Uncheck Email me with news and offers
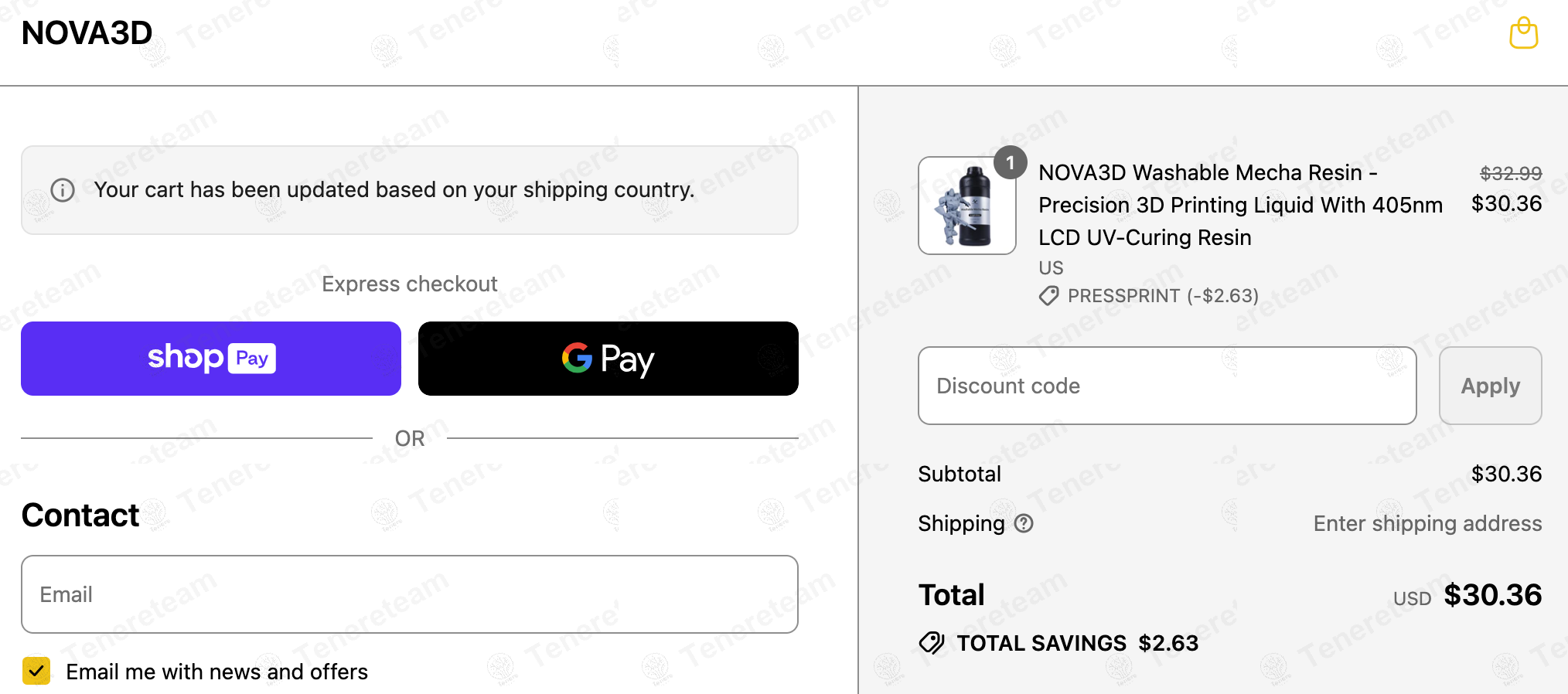1568x694 pixels. [x=36, y=671]
